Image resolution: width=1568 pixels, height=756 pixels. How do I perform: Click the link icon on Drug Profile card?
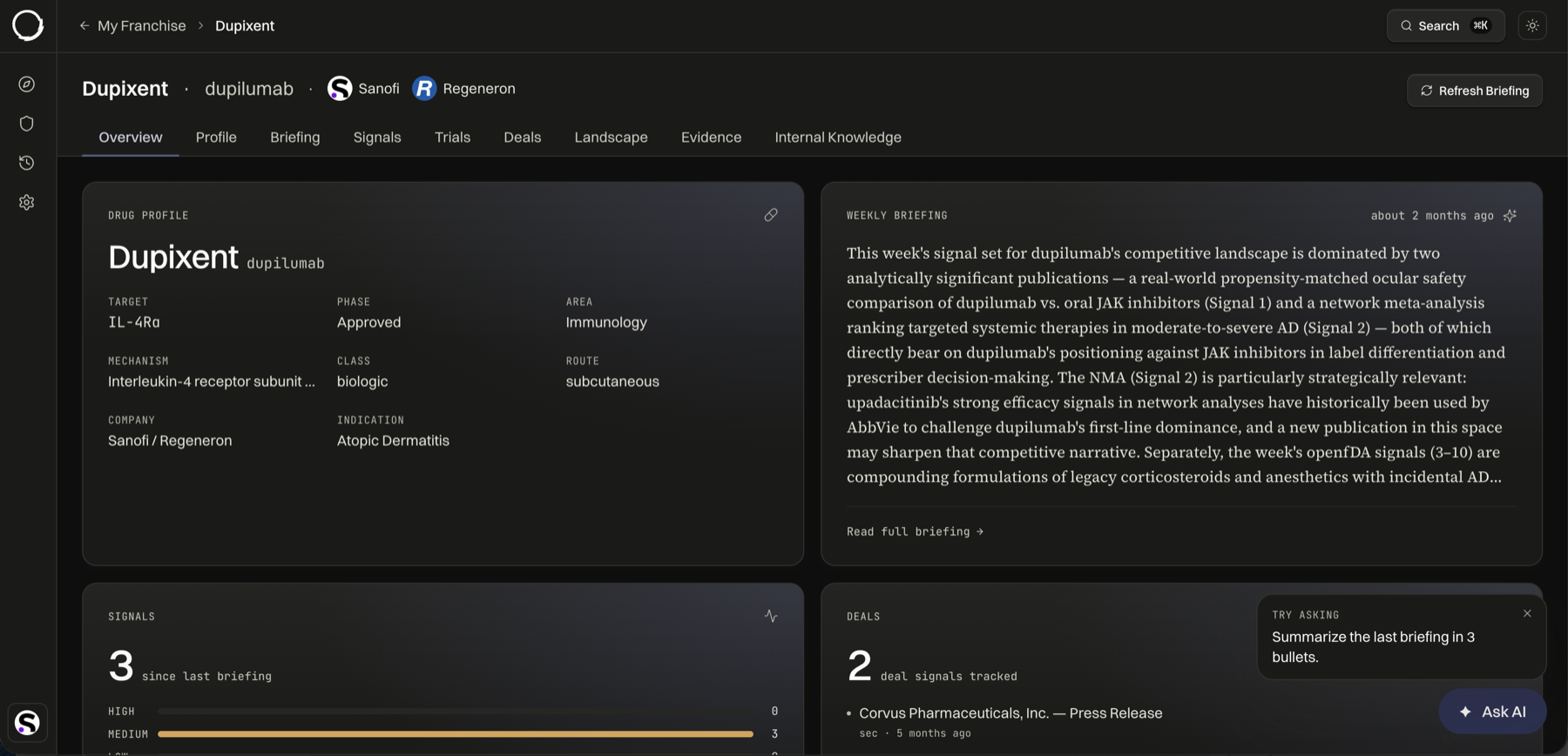click(x=771, y=215)
